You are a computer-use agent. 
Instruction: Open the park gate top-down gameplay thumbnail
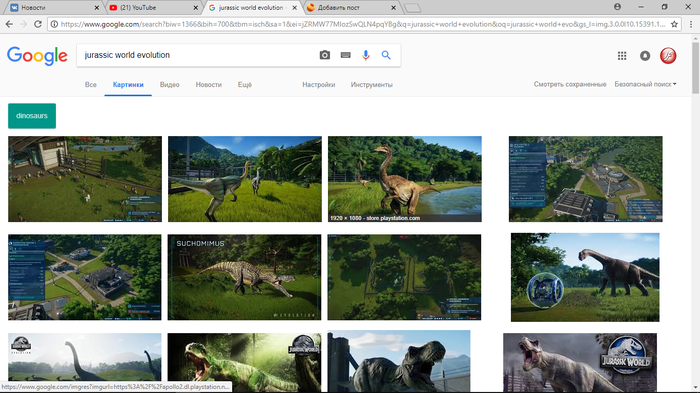click(85, 179)
